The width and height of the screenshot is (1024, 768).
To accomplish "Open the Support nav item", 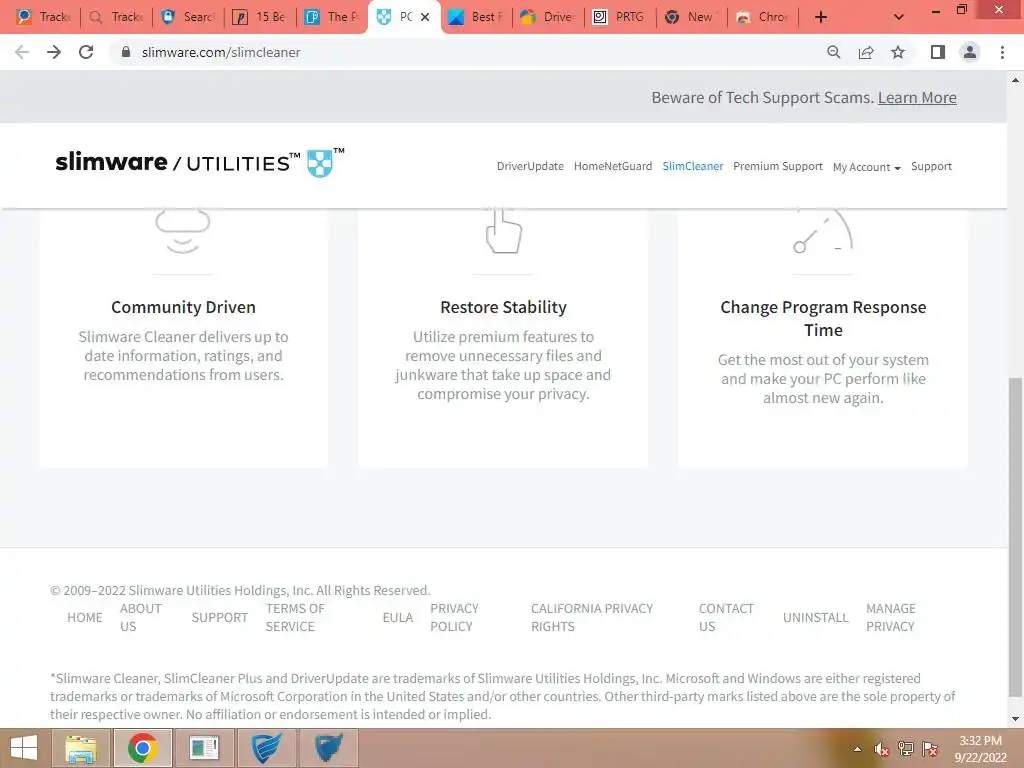I will pos(931,166).
